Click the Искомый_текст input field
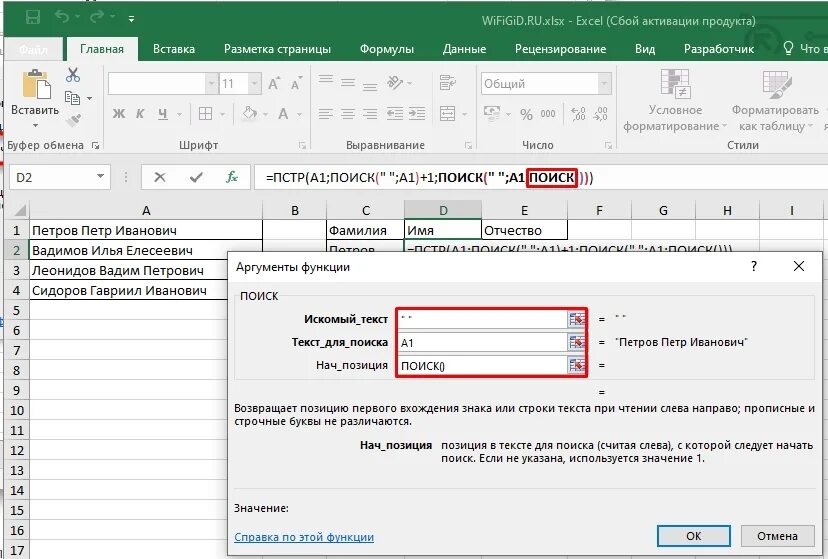 click(482, 319)
